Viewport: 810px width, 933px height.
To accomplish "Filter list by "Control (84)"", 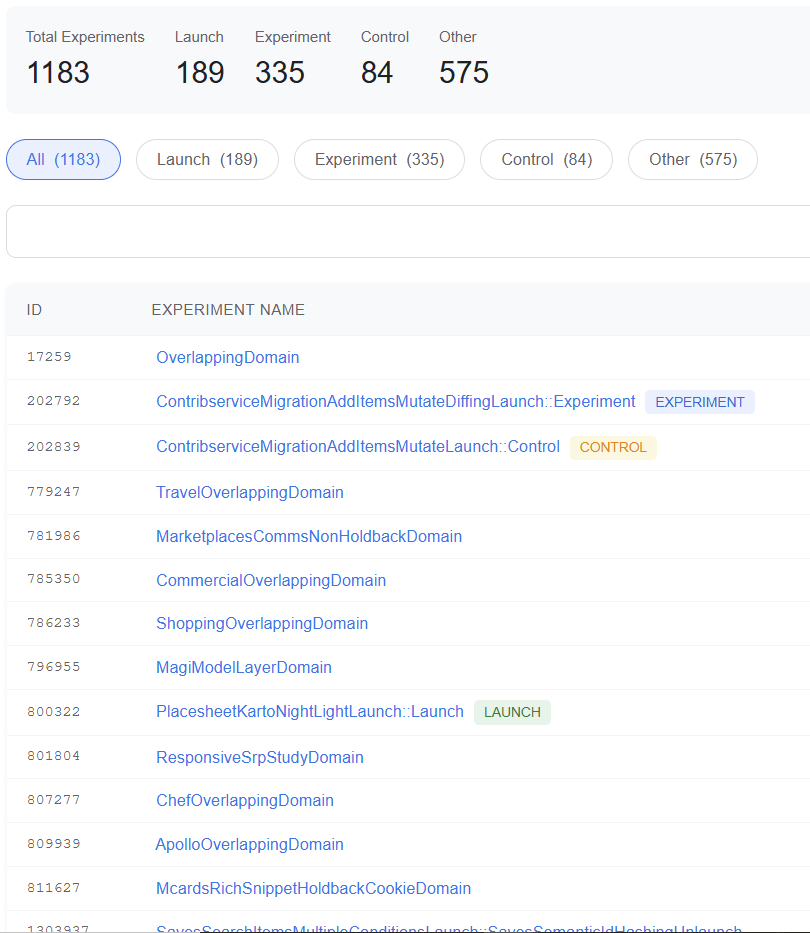I will click(546, 159).
